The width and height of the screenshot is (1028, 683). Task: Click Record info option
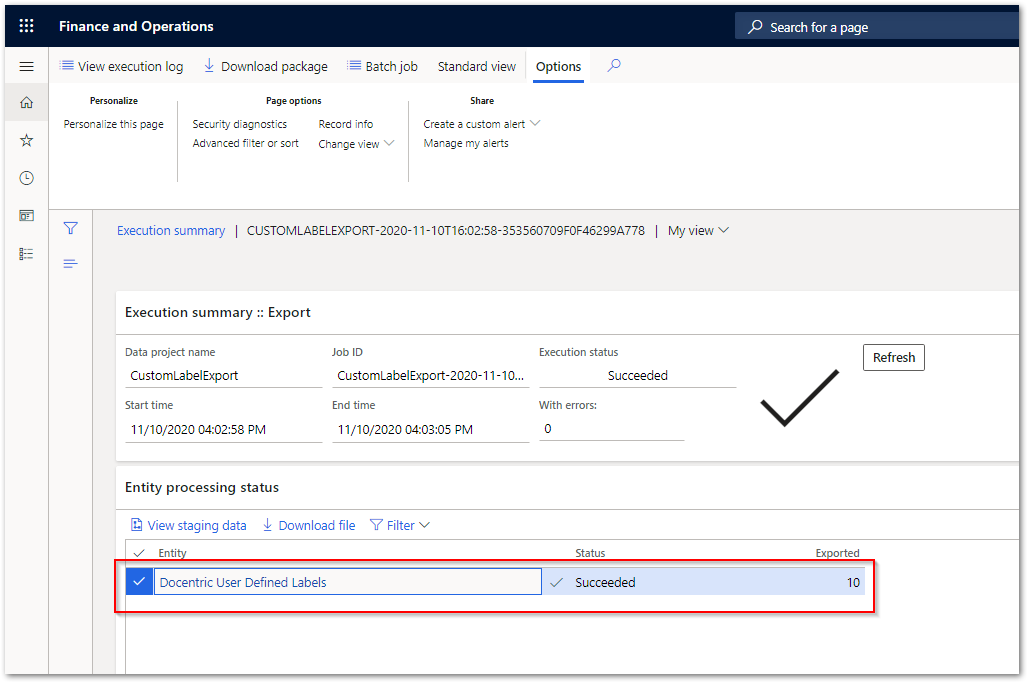pyautogui.click(x=346, y=124)
